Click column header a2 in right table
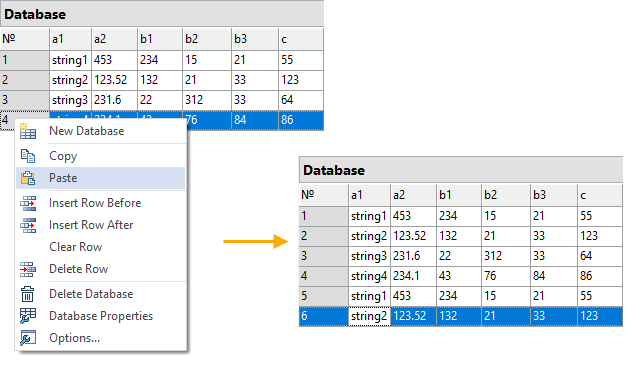The width and height of the screenshot is (629, 365). pyautogui.click(x=414, y=195)
